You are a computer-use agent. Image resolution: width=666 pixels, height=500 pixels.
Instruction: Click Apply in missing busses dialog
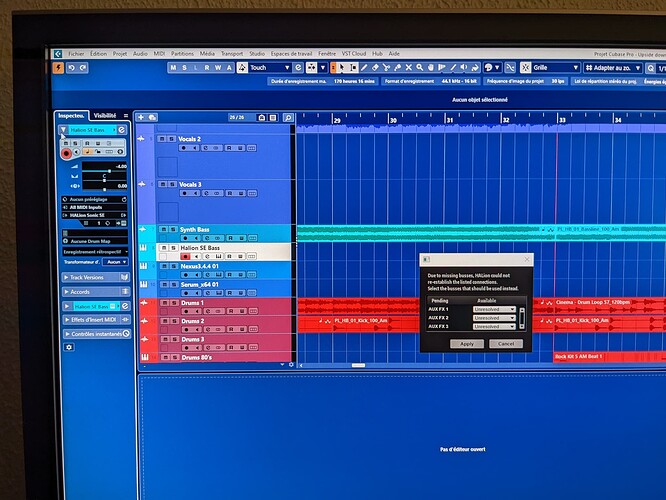(x=467, y=344)
